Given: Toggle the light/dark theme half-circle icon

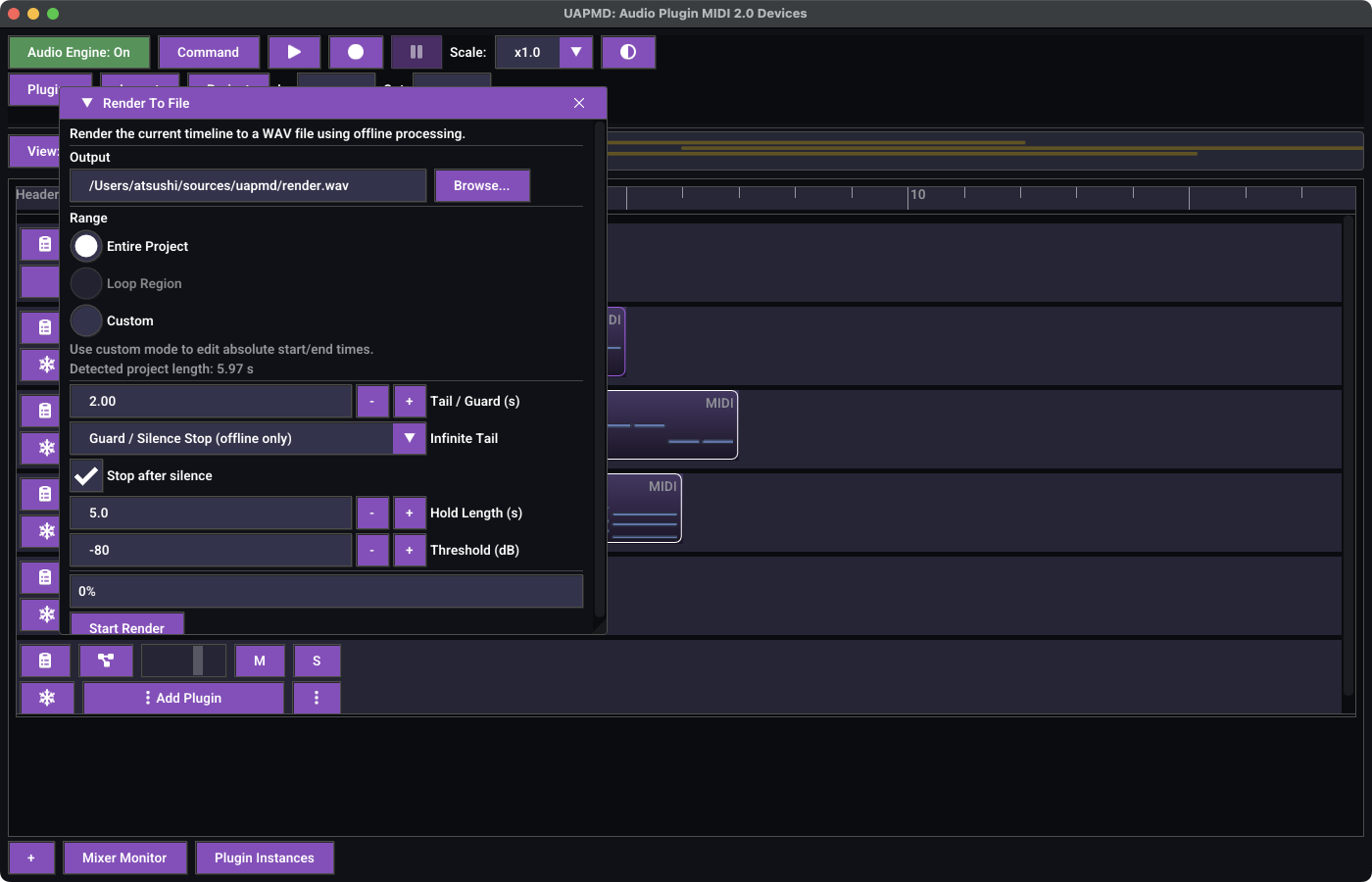Looking at the screenshot, I should point(628,52).
